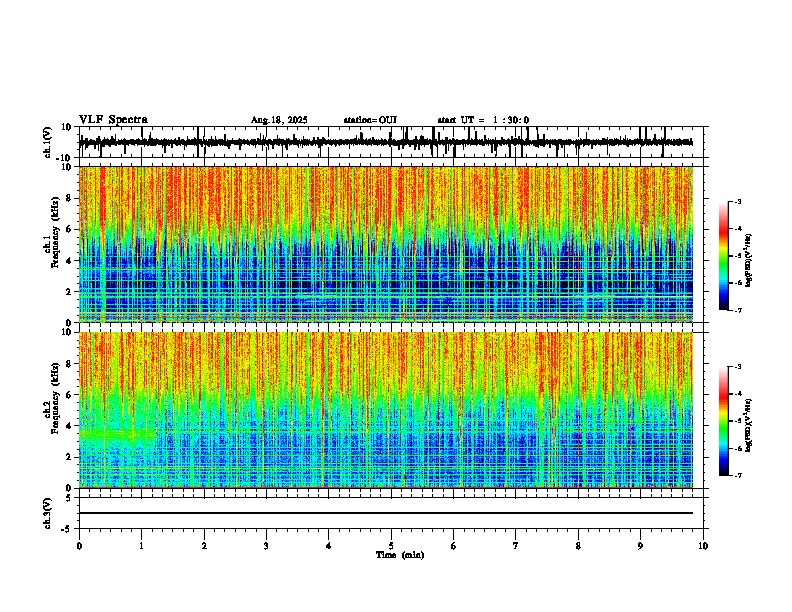Image resolution: width=792 pixels, height=612 pixels.
Task: Click the "start UT = 1:30:0" text
Action: coord(483,120)
